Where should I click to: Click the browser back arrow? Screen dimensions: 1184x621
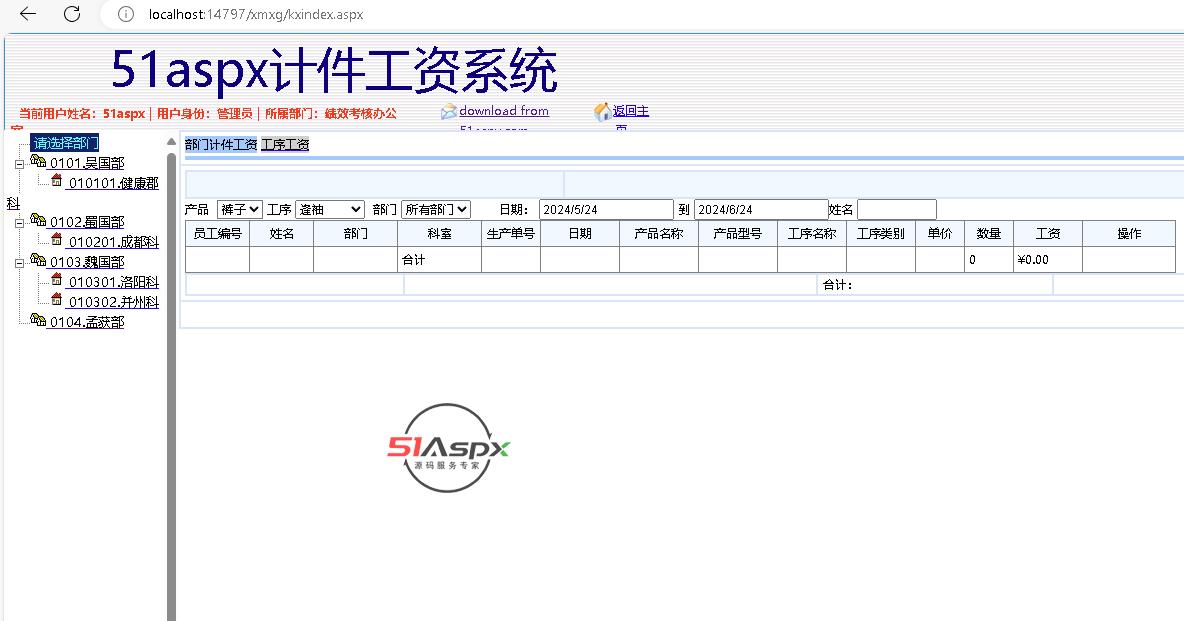(28, 14)
